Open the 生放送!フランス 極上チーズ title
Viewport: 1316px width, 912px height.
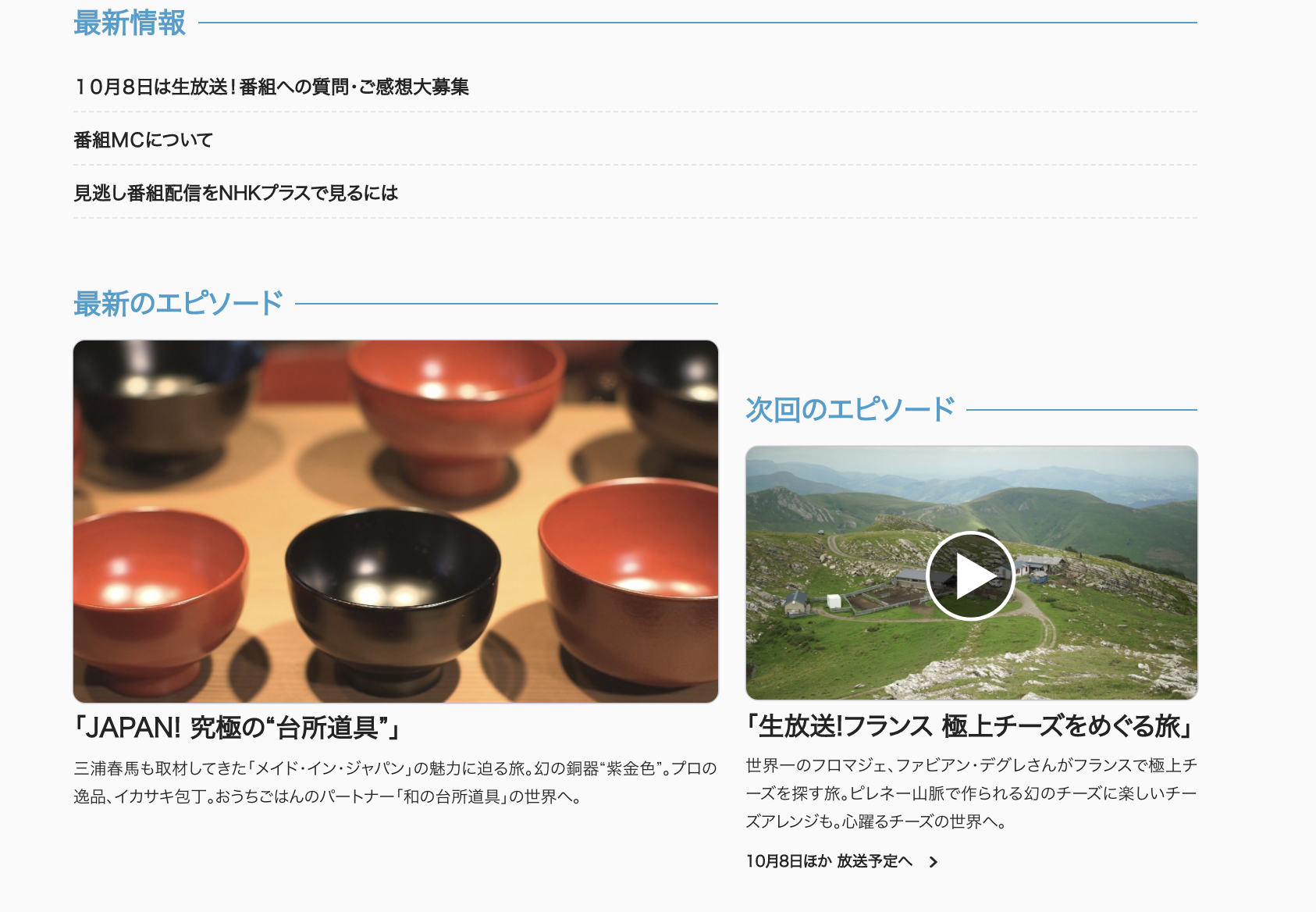[x=970, y=726]
